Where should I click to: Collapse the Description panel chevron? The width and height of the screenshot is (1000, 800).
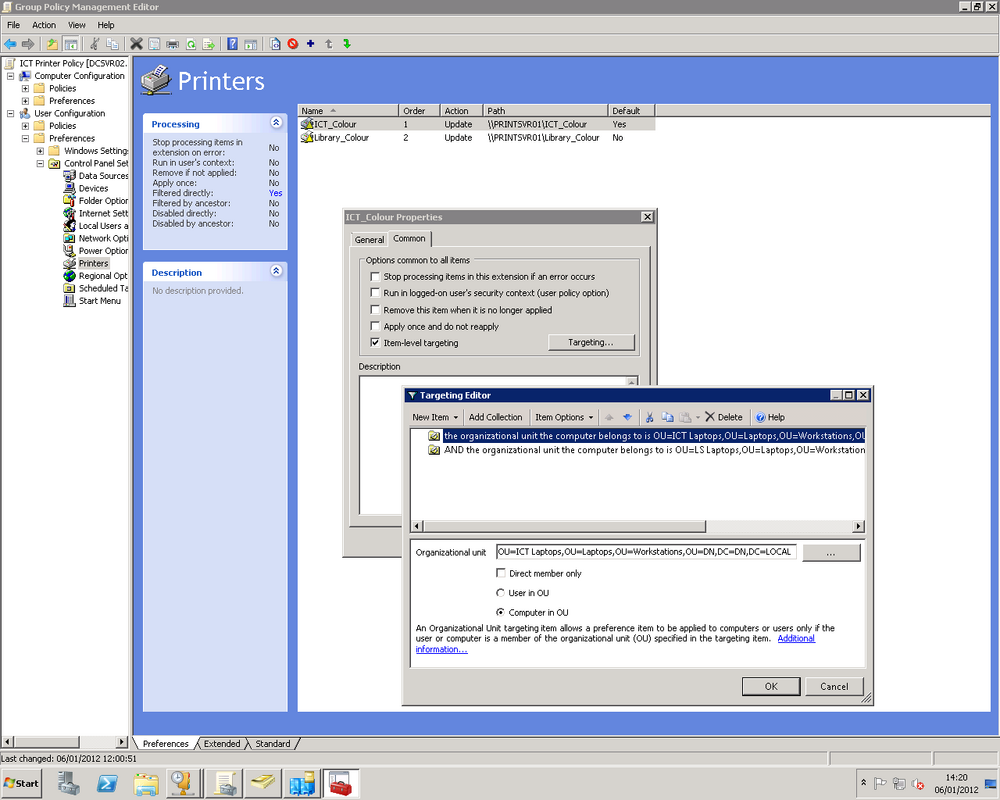[x=276, y=271]
